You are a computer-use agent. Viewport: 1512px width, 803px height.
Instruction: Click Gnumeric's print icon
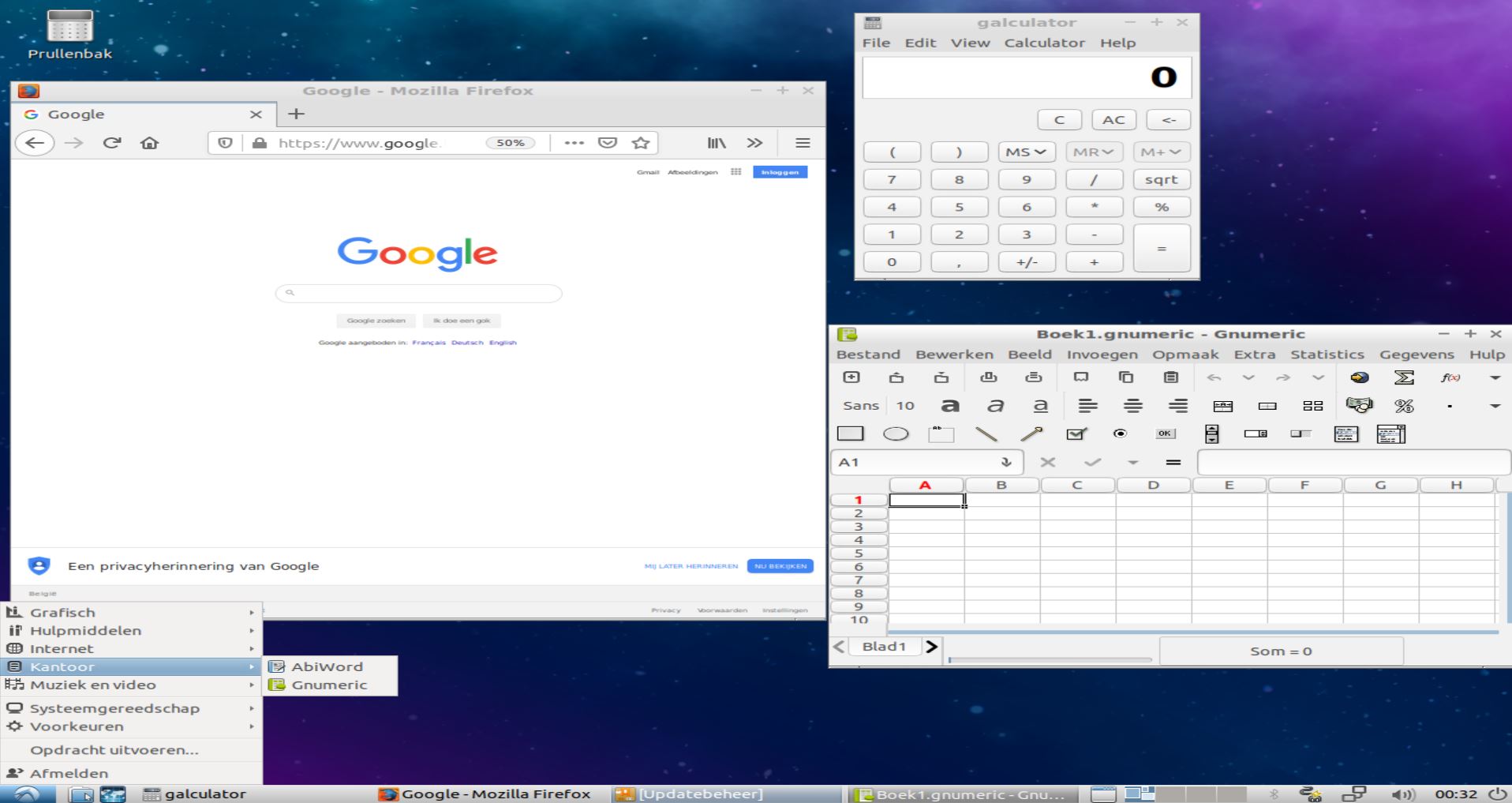989,377
